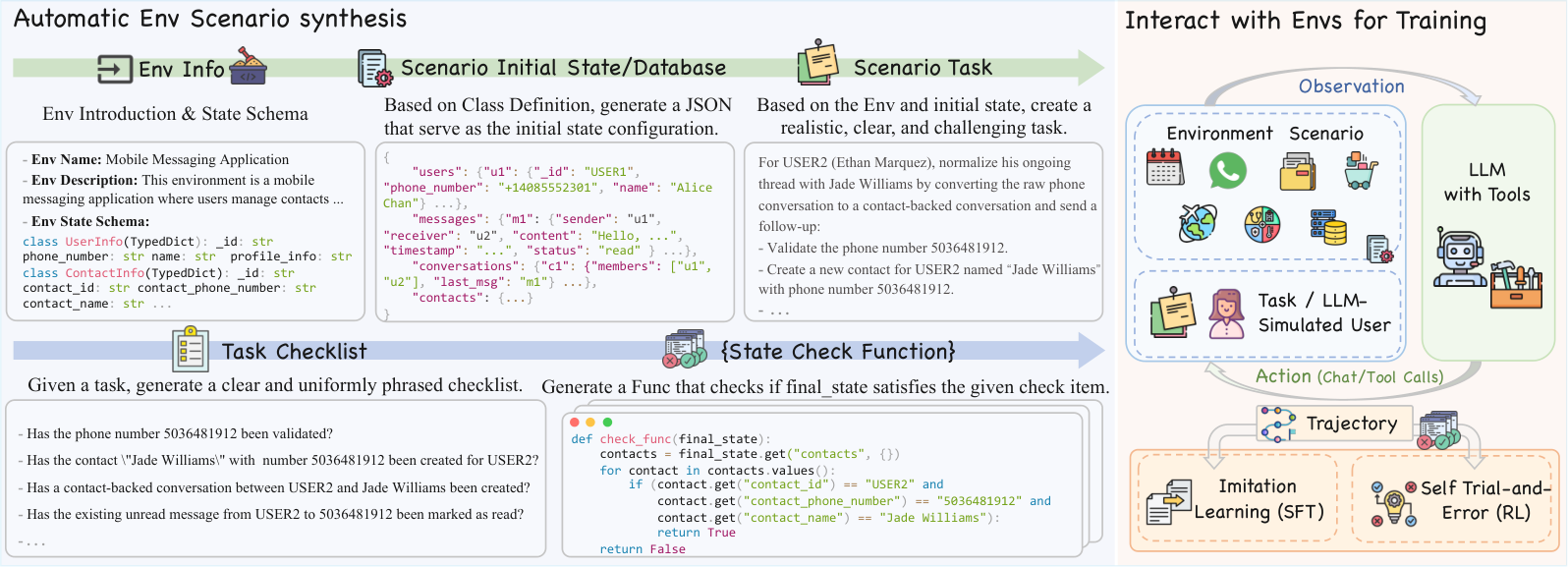Click the "Env Introduction & State Schema" subtitle

(175, 114)
